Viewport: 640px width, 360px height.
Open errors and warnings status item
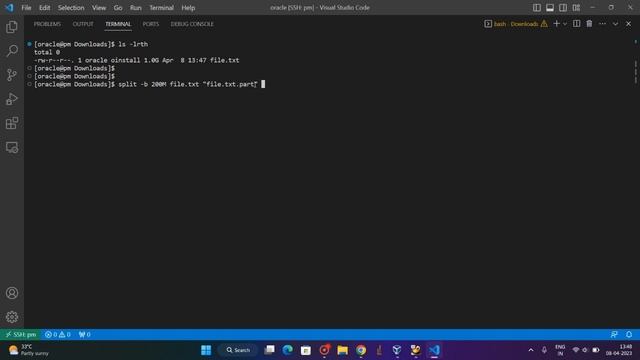click(x=58, y=334)
